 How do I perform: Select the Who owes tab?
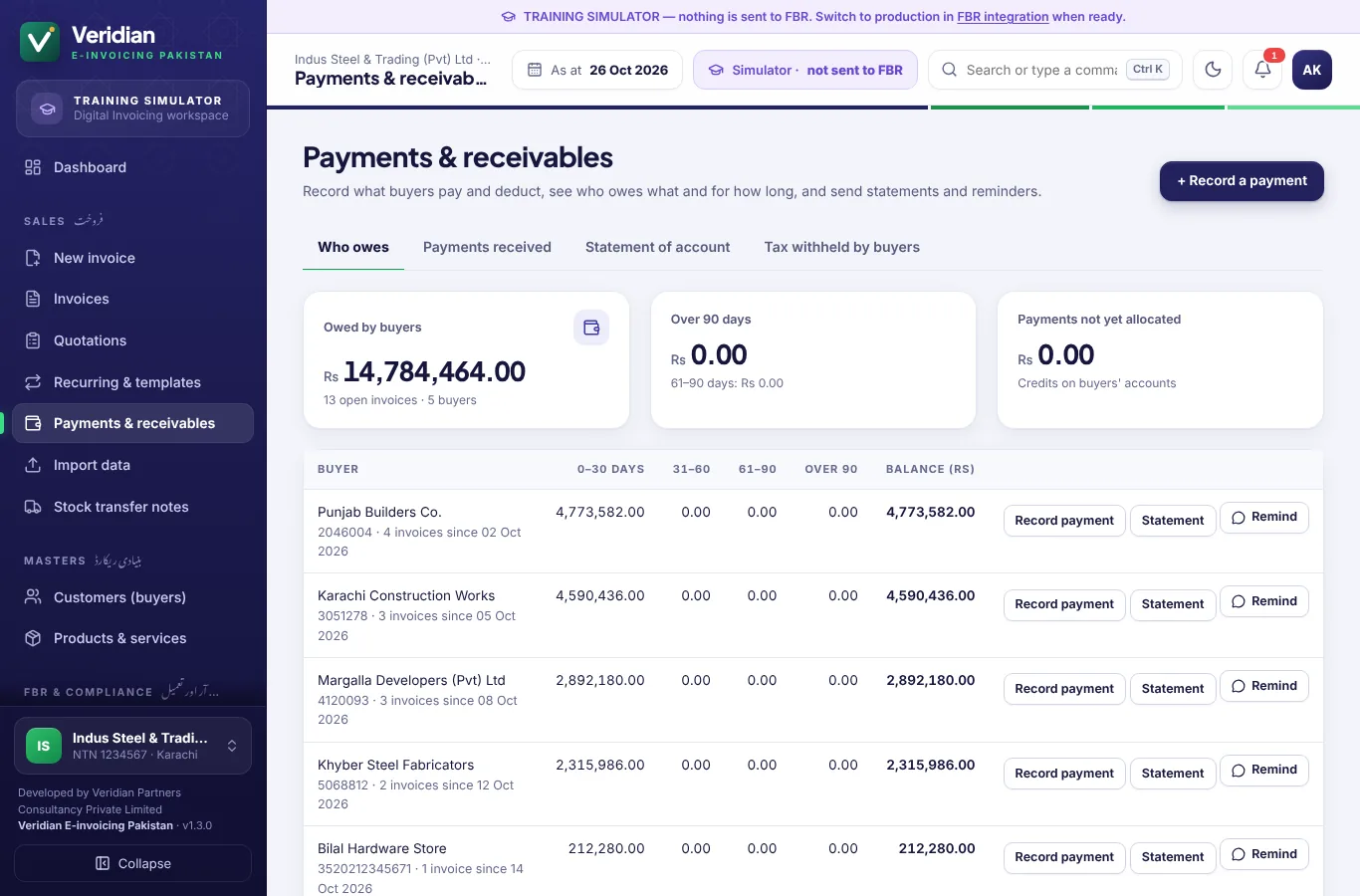[353, 247]
